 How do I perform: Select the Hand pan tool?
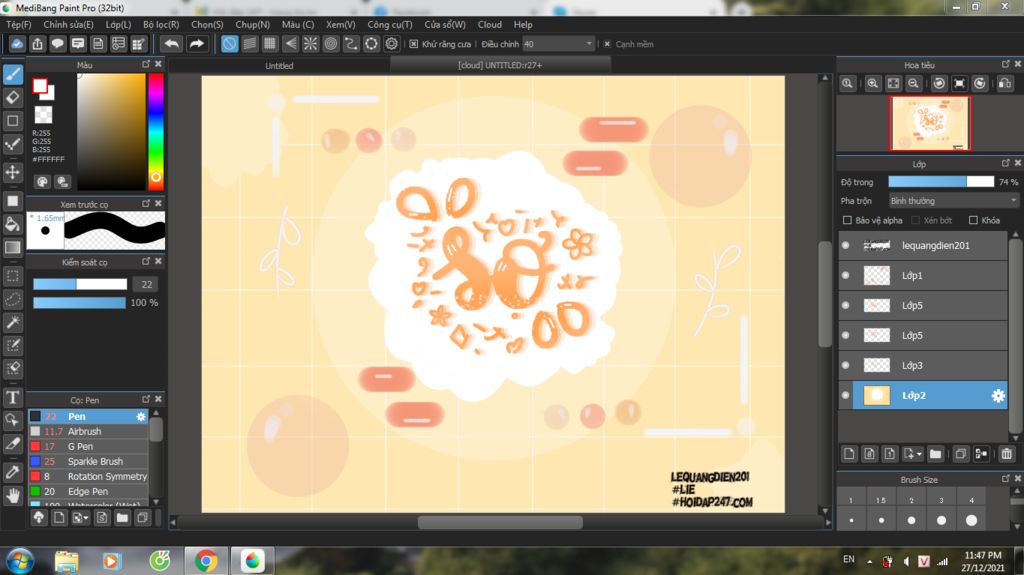(x=12, y=496)
